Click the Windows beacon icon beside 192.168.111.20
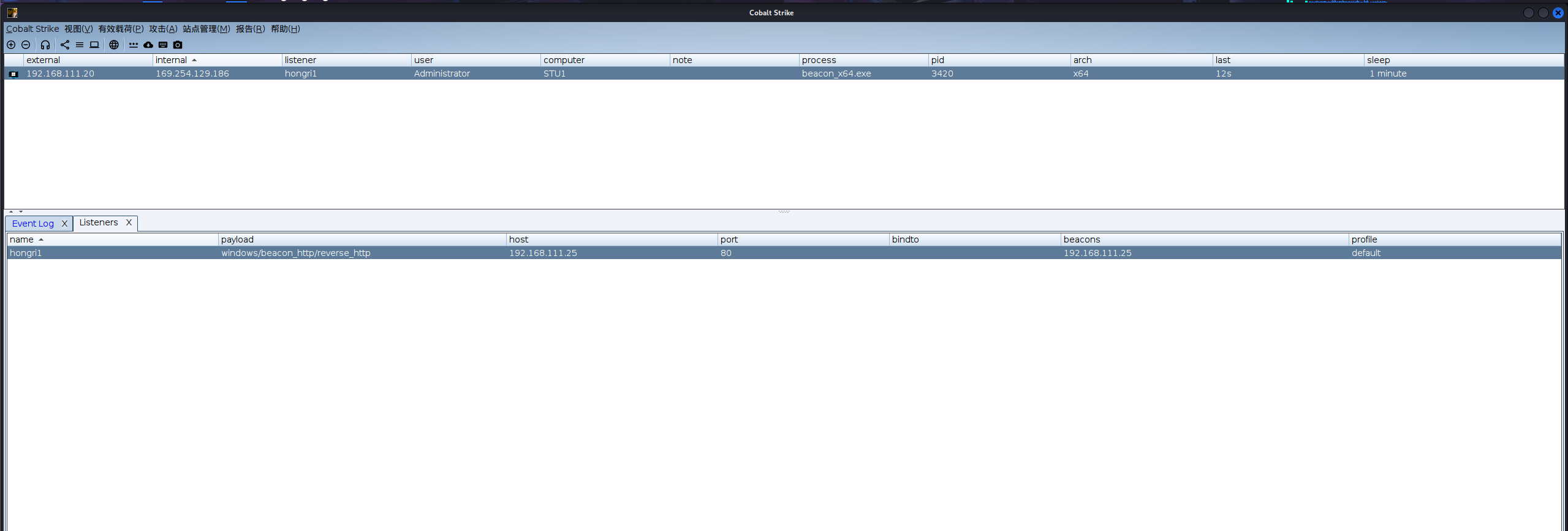The width and height of the screenshot is (1568, 531). [13, 74]
